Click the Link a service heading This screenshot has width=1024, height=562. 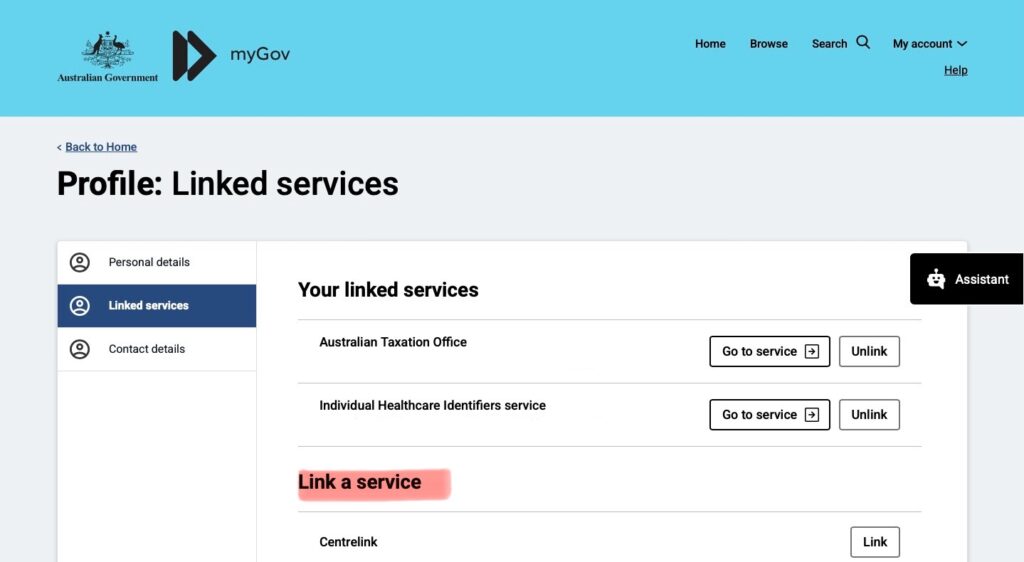tap(359, 482)
